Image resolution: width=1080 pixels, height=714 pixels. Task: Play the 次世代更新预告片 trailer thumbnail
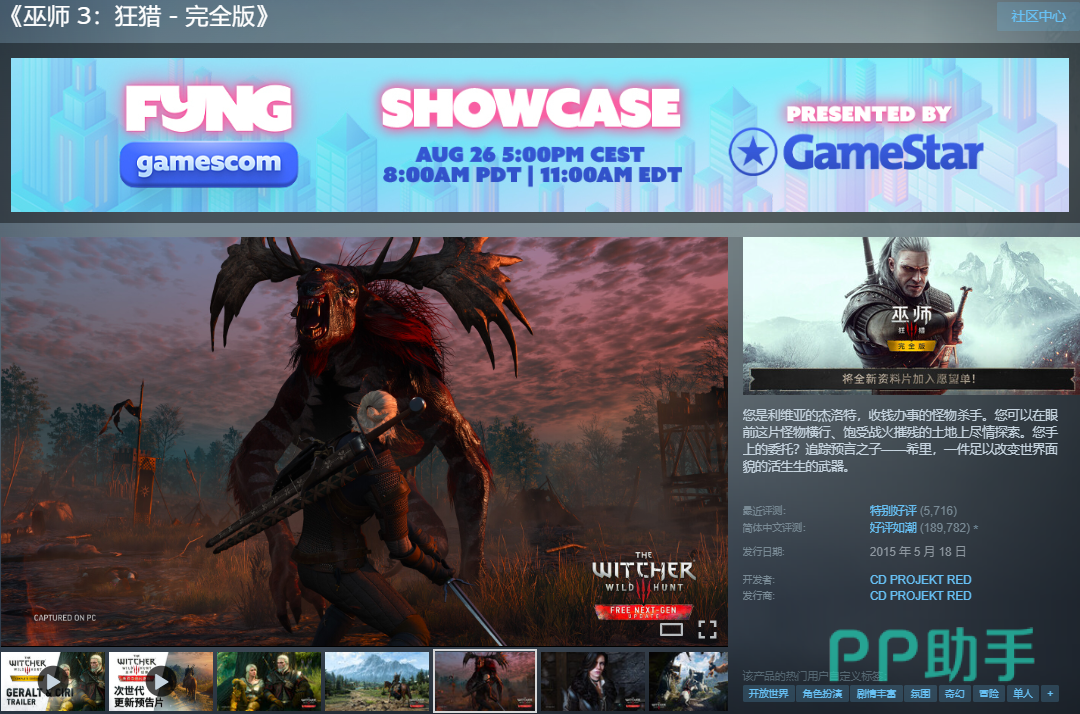tap(160, 681)
